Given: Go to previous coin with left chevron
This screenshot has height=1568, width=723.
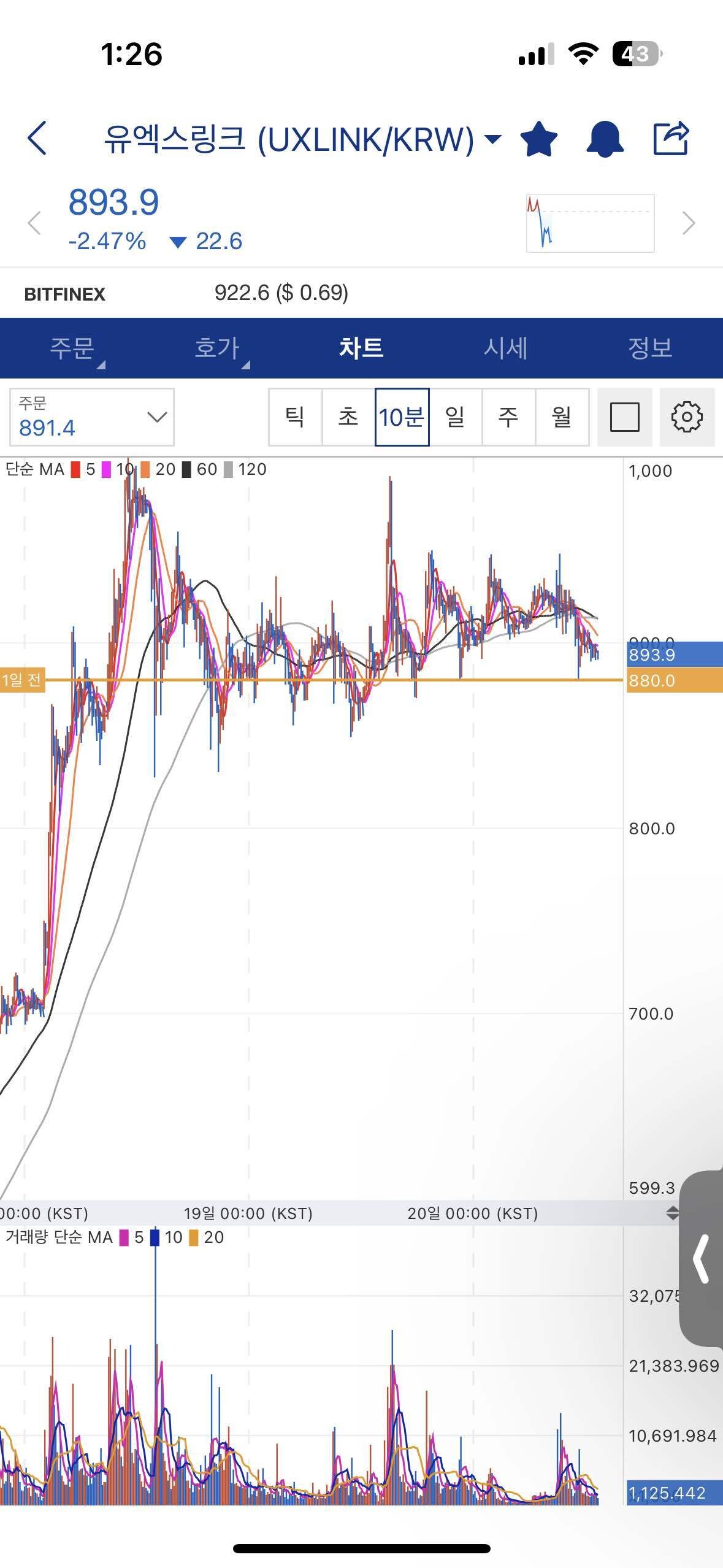Looking at the screenshot, I should click(34, 223).
